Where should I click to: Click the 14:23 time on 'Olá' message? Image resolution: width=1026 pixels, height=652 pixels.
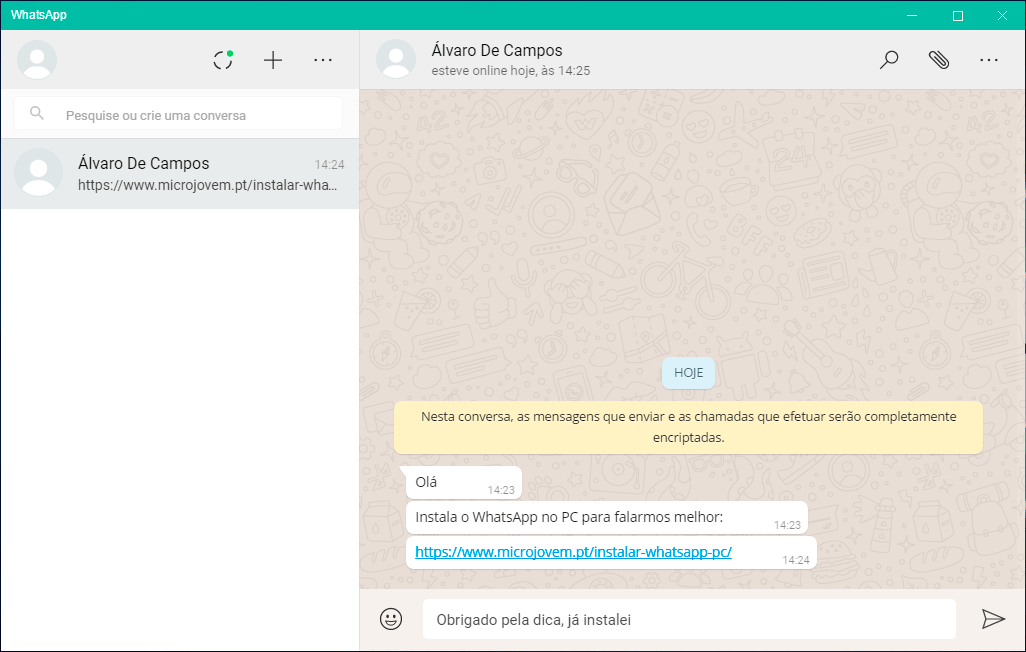tap(501, 490)
